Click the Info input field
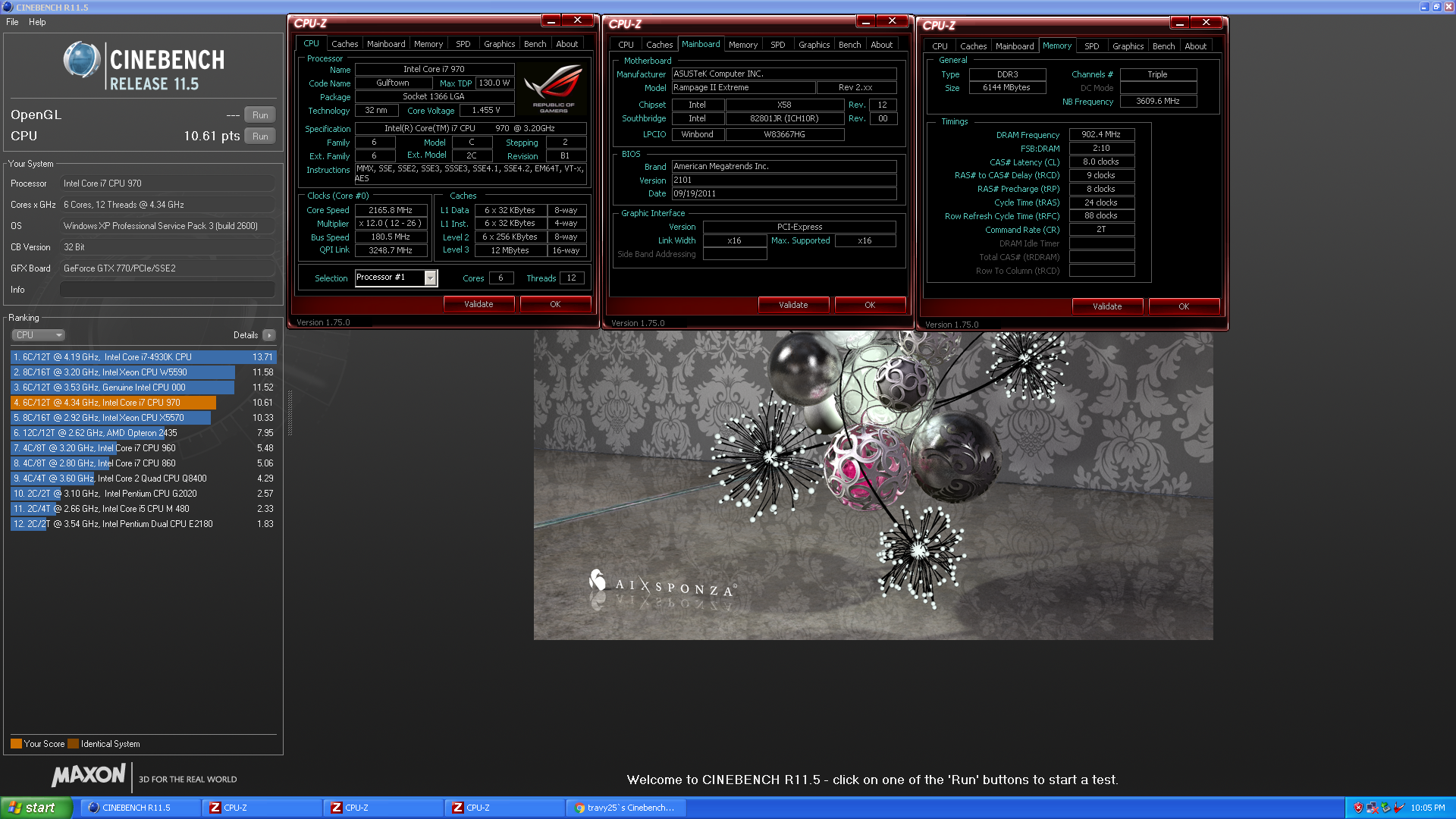The height and width of the screenshot is (819, 1456). pos(167,290)
